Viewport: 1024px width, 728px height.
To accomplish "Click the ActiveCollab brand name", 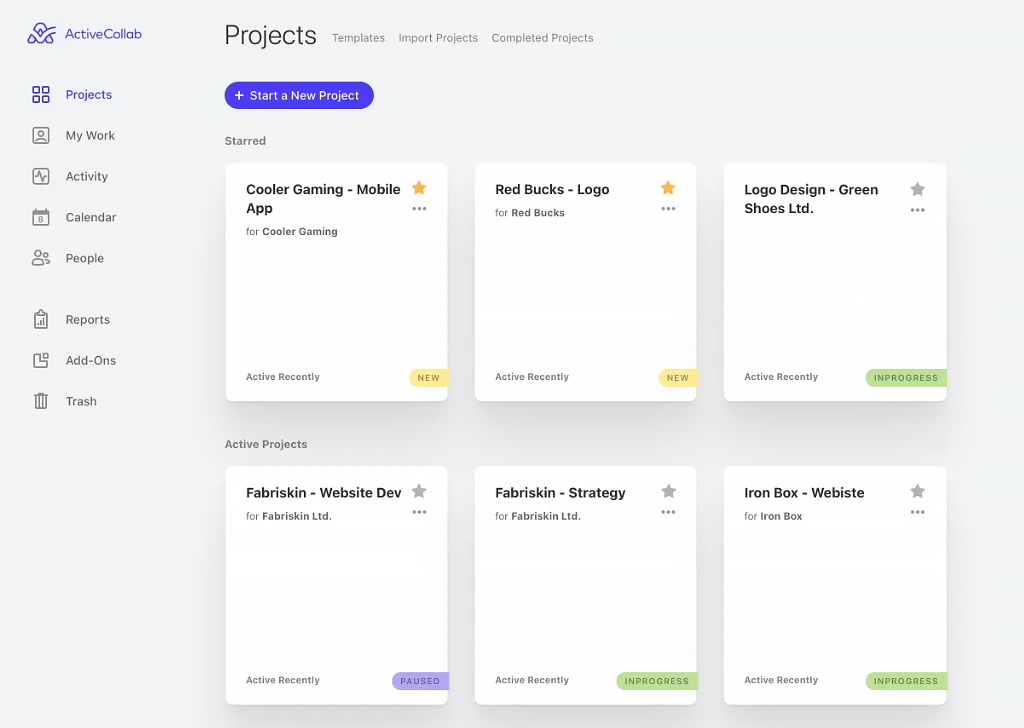I will click(103, 34).
